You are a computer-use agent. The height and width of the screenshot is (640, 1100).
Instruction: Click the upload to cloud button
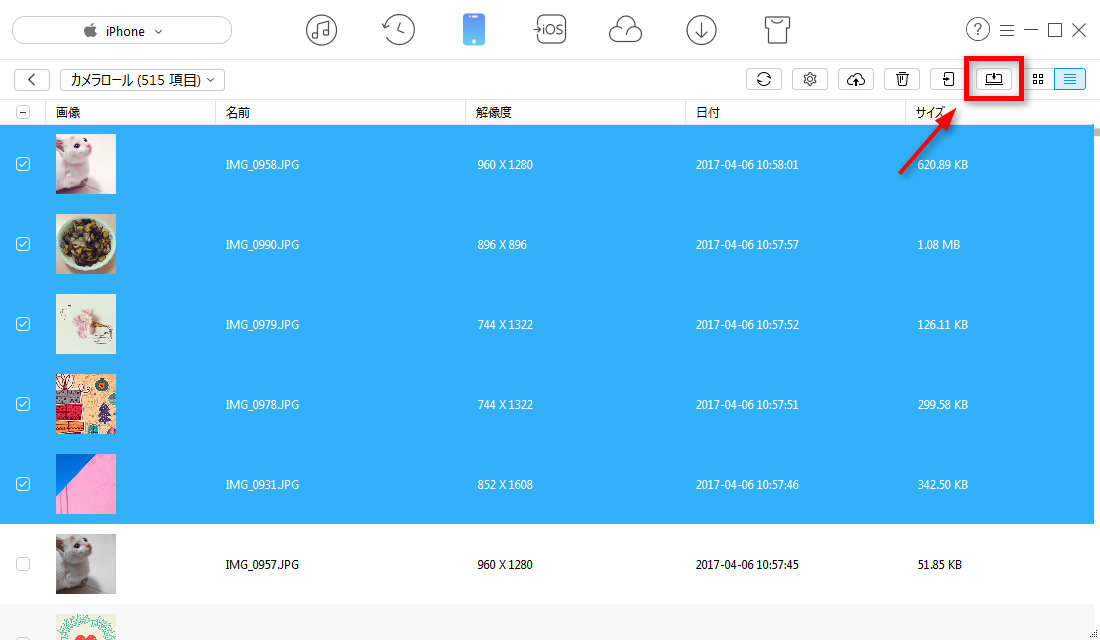click(x=856, y=79)
